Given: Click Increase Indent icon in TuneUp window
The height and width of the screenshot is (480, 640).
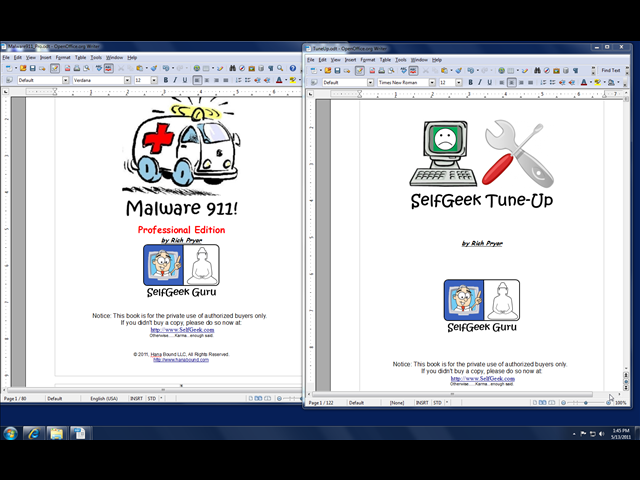Looking at the screenshot, I should point(572,82).
